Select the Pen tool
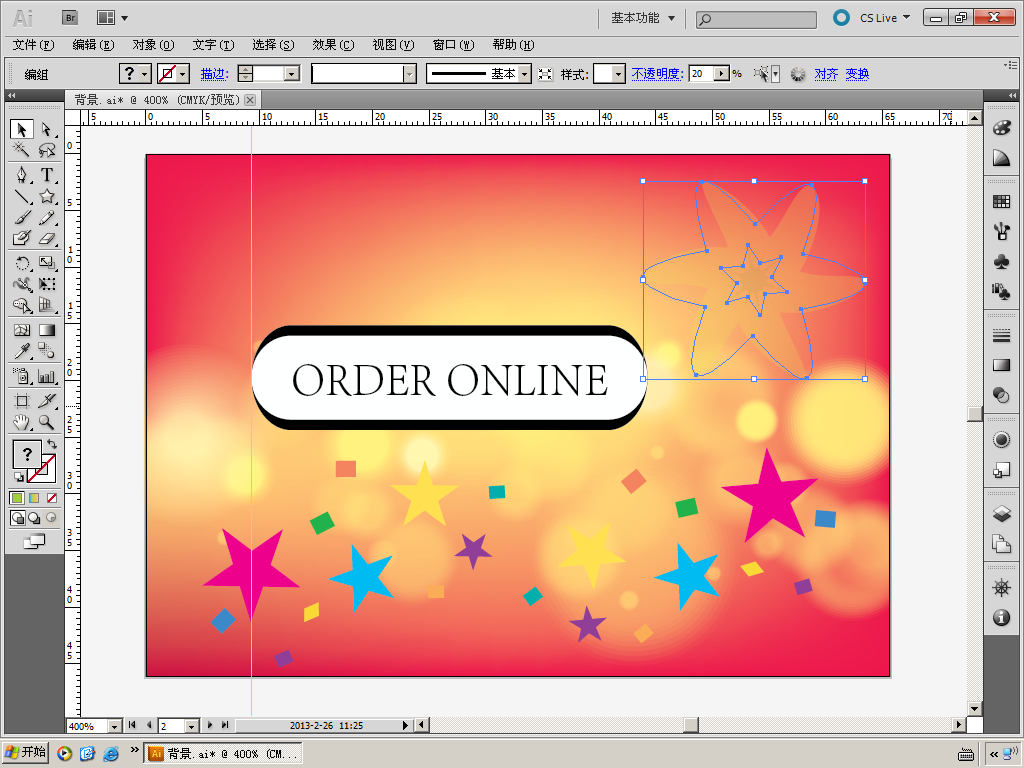 pyautogui.click(x=22, y=175)
